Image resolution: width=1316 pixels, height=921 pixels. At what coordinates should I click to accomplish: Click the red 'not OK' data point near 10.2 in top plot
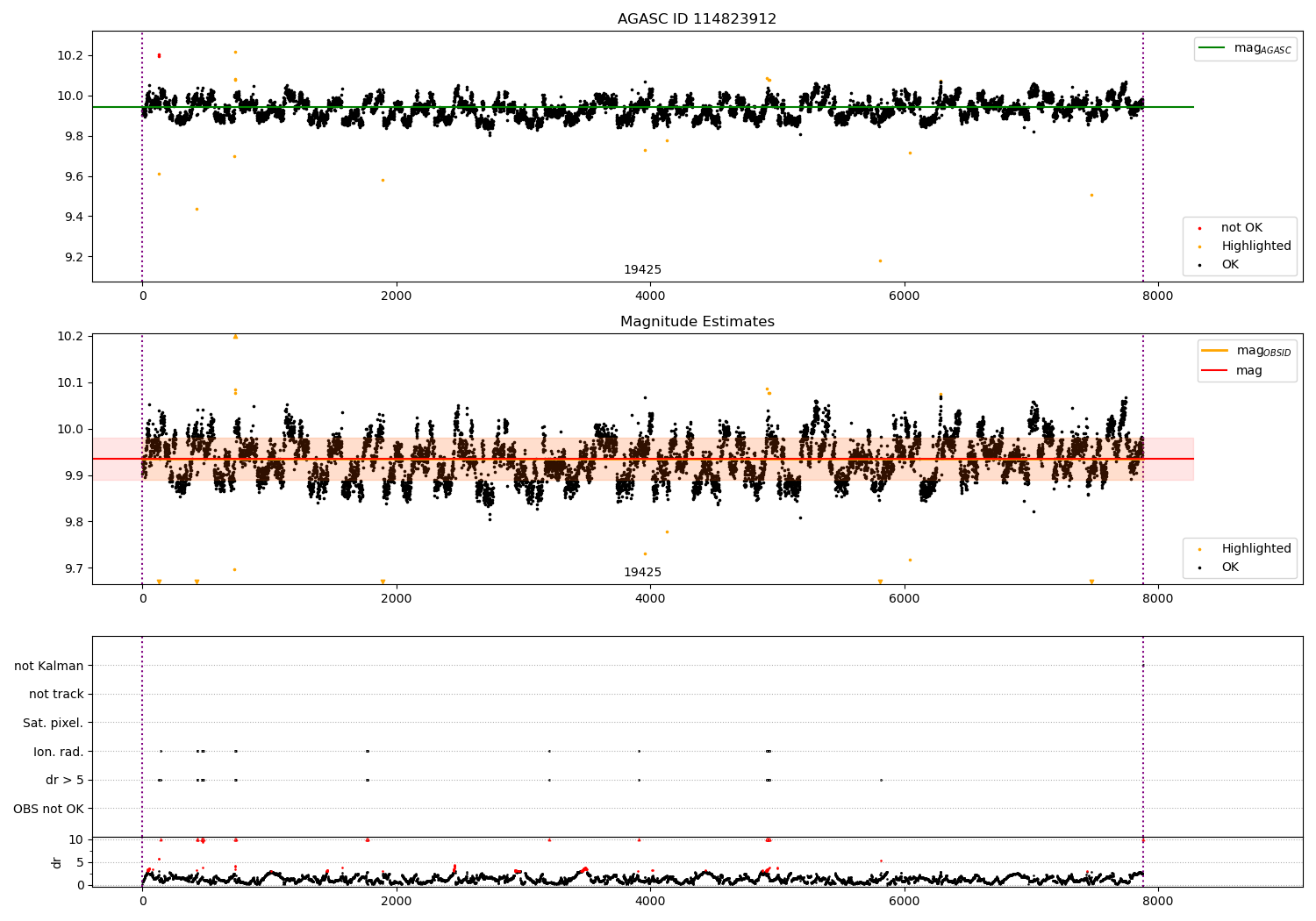(159, 55)
